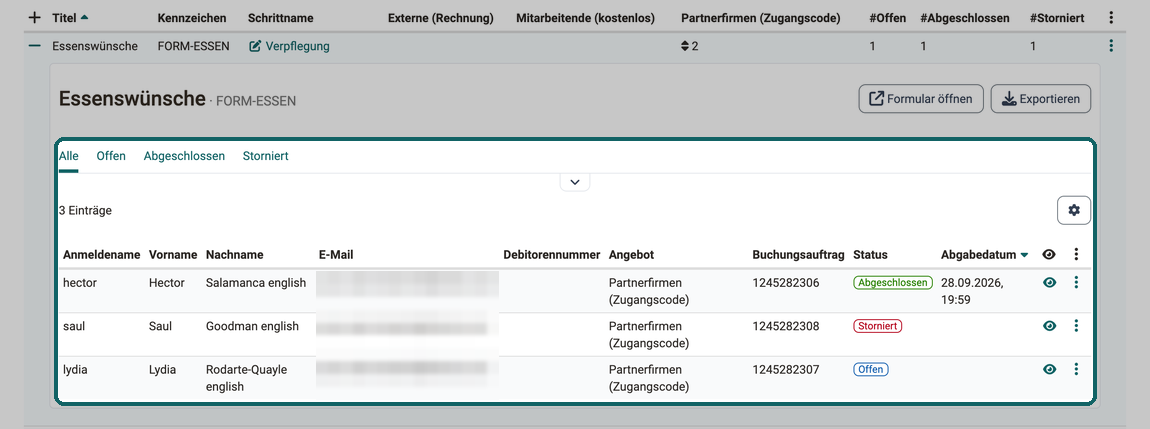This screenshot has height=429, width=1150.
Task: Switch to the Abgeschlossen tab
Action: click(184, 156)
